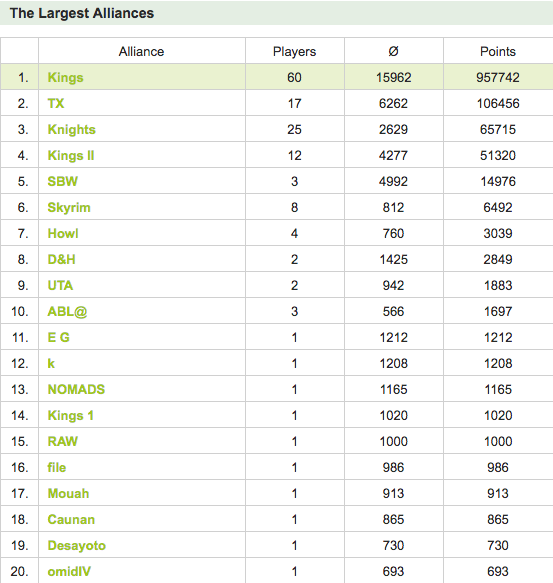This screenshot has height=583, width=553.
Task: Click the Points column header
Action: tap(498, 51)
